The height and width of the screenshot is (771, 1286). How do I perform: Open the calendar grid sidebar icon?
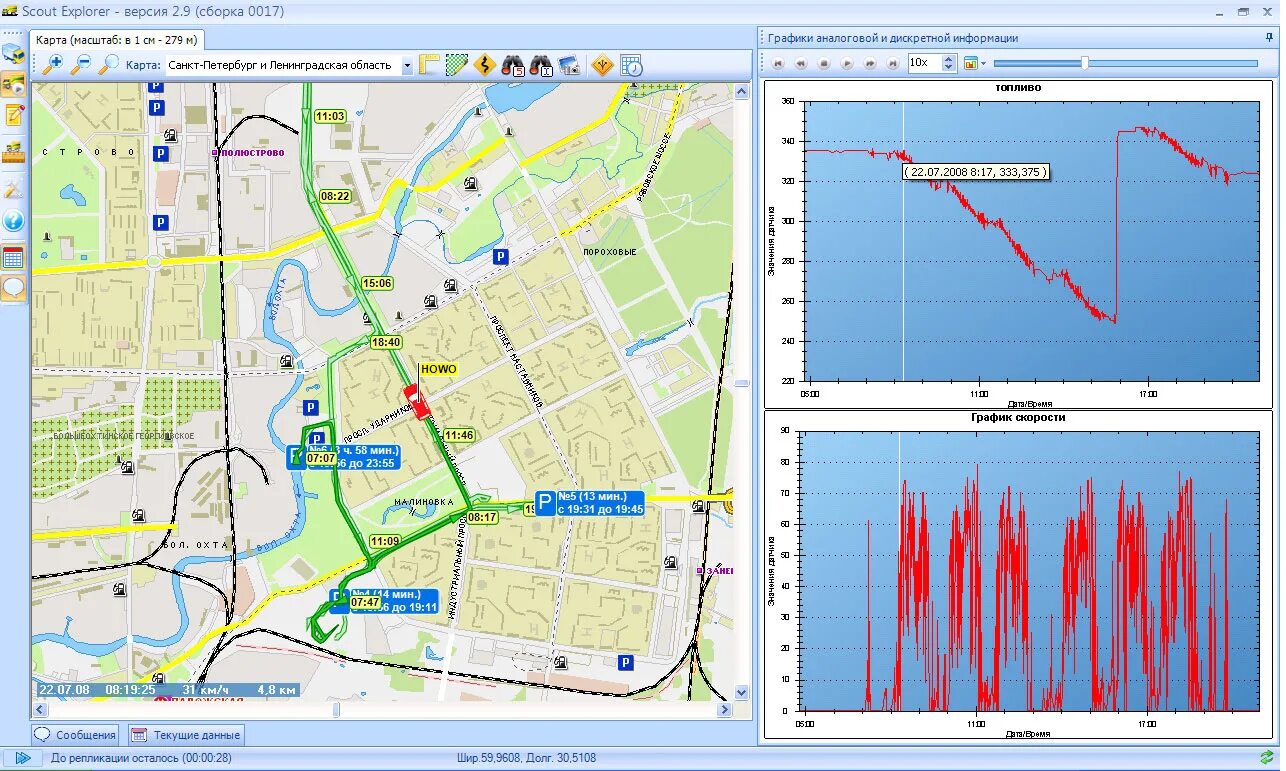tap(13, 257)
